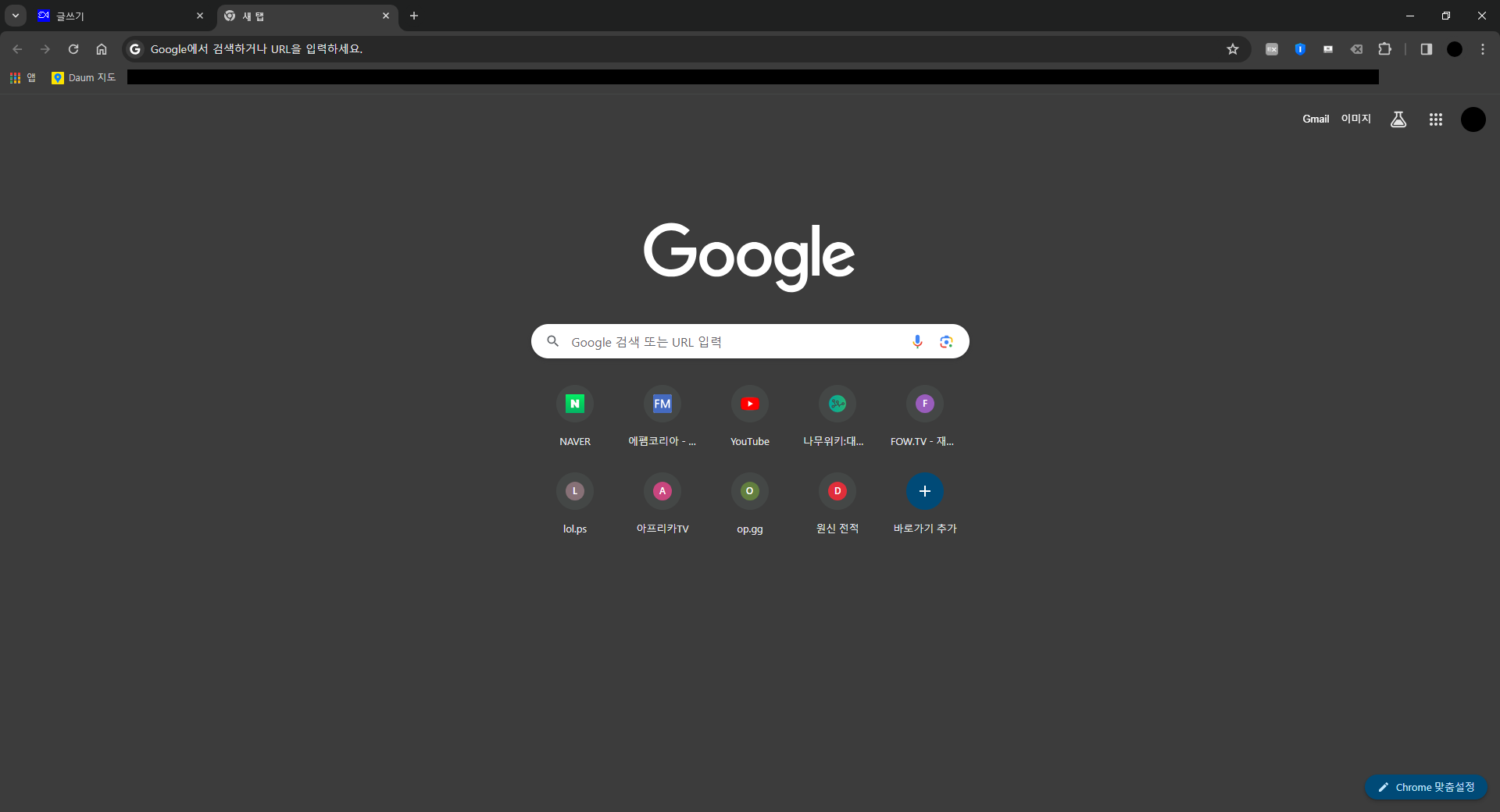
Task: Open the Gmail link
Action: coord(1316,119)
